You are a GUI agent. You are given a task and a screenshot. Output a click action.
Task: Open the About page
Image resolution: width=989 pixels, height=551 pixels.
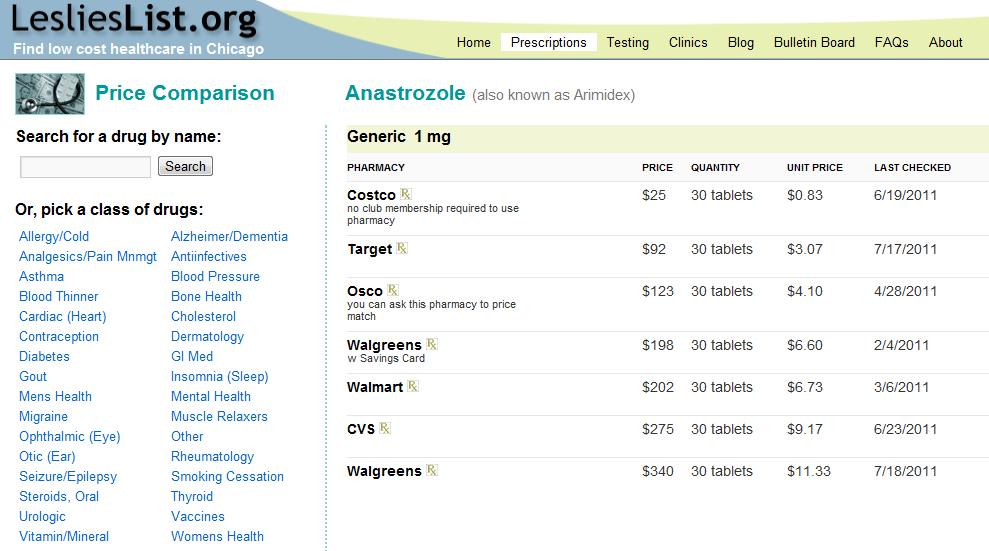tap(945, 42)
